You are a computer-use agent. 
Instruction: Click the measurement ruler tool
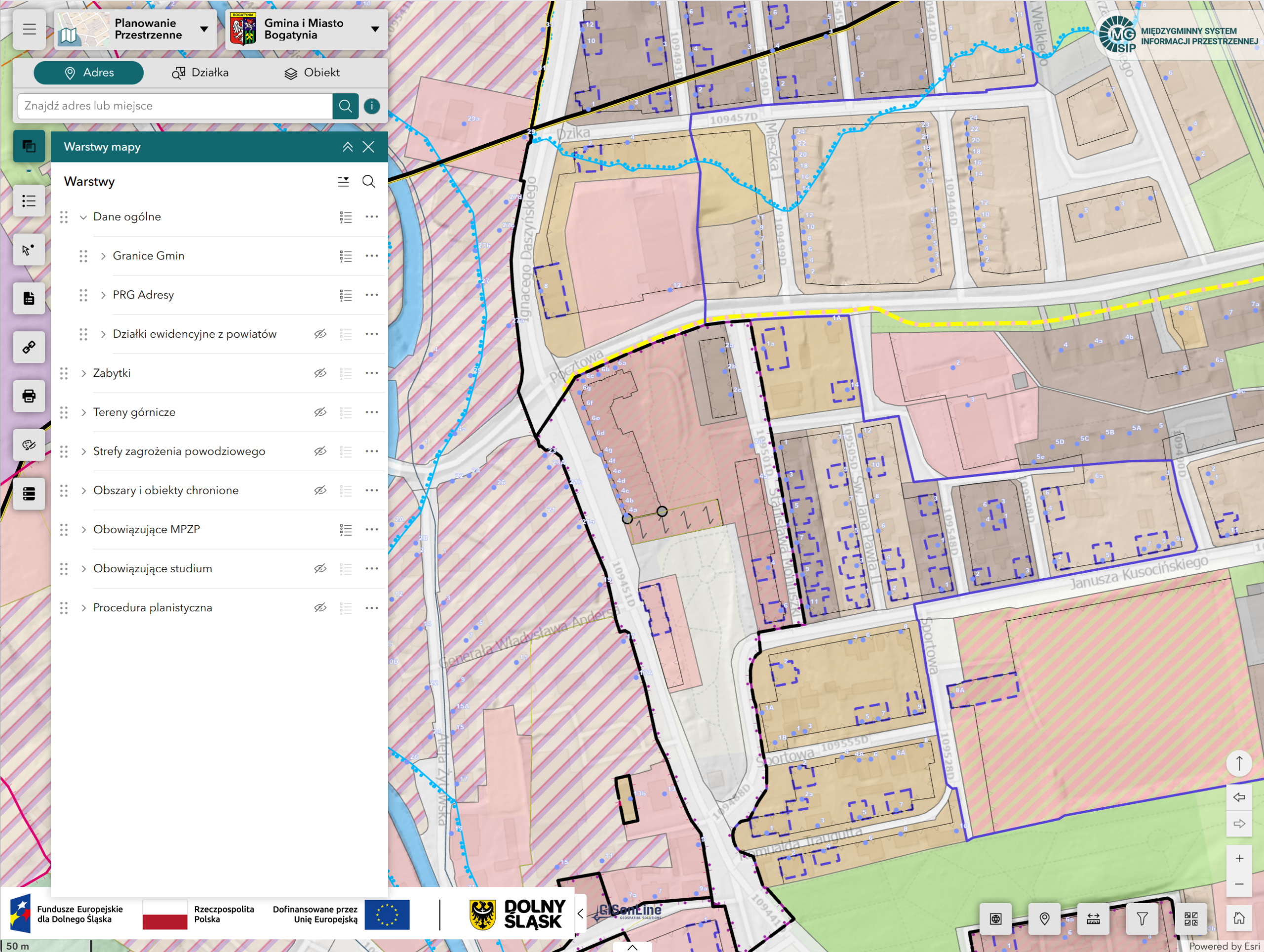1093,918
